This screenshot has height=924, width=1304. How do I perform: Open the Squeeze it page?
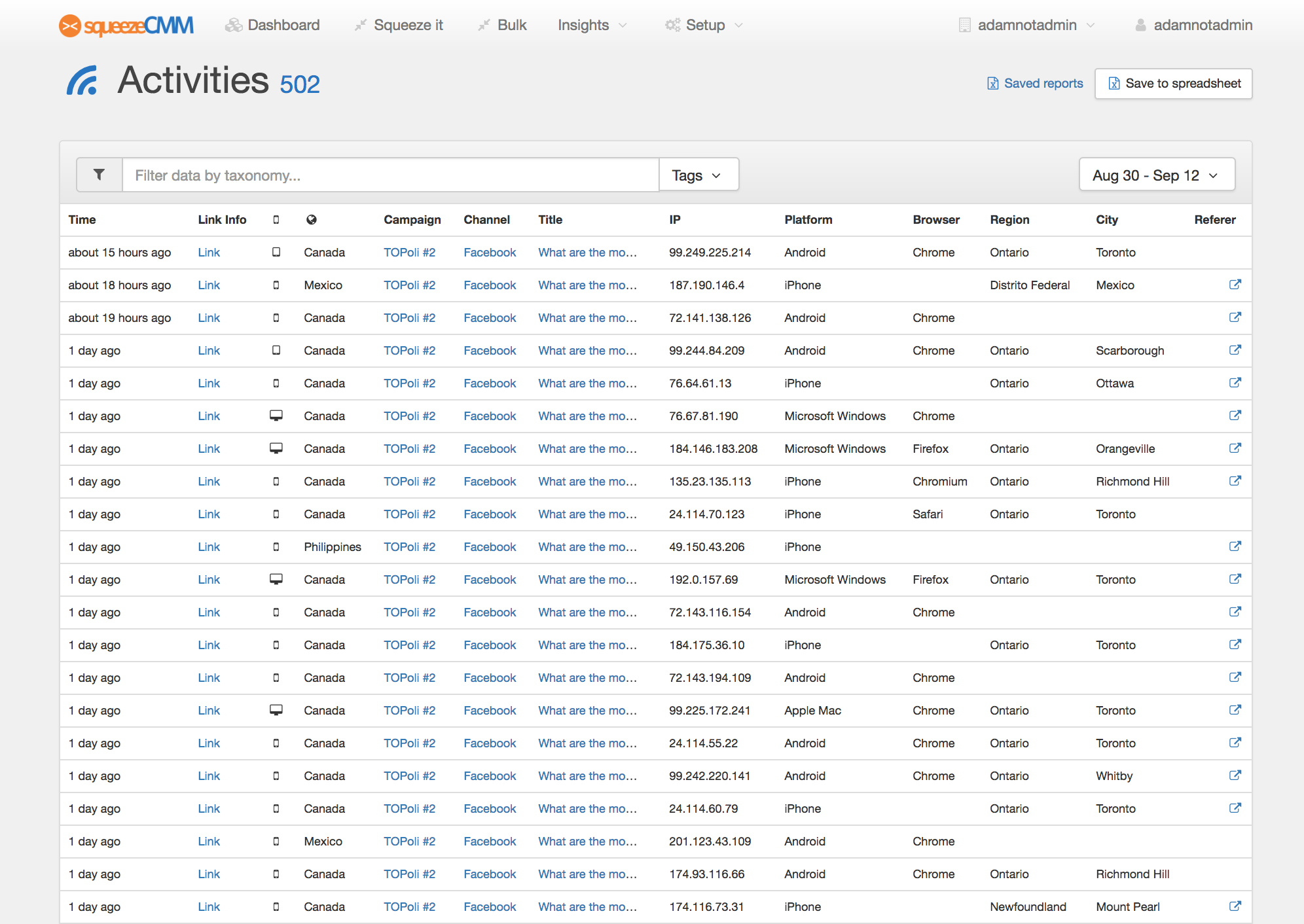(399, 26)
